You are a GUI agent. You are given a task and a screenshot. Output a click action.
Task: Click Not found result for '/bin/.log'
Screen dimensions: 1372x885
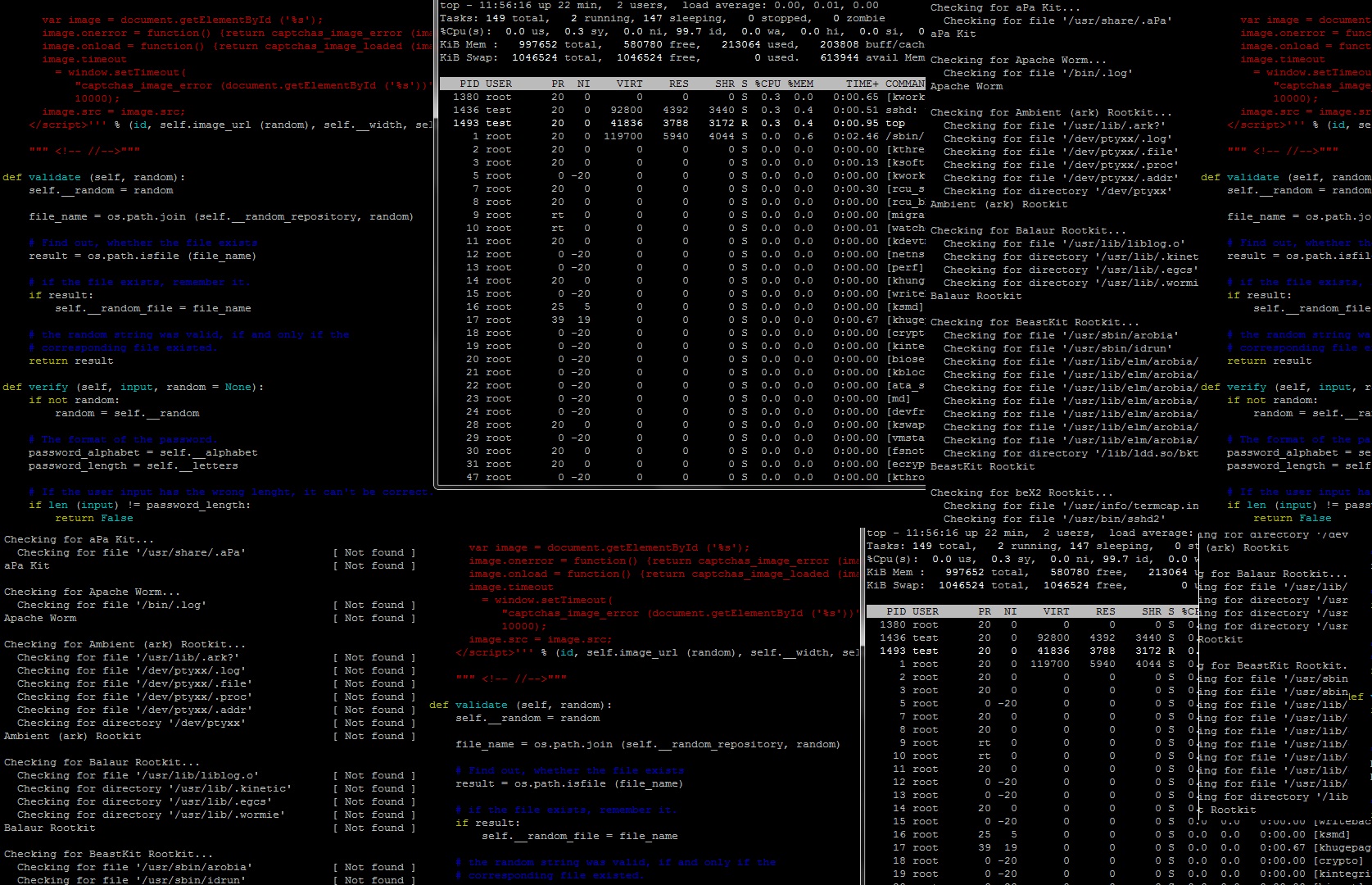point(374,605)
